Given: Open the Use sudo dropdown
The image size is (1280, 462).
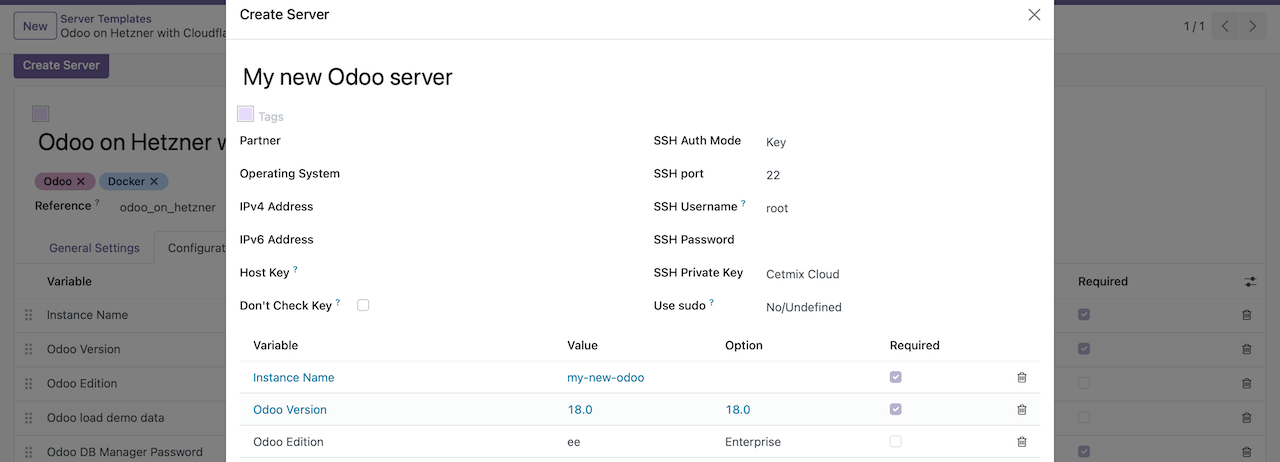Looking at the screenshot, I should tap(900, 307).
